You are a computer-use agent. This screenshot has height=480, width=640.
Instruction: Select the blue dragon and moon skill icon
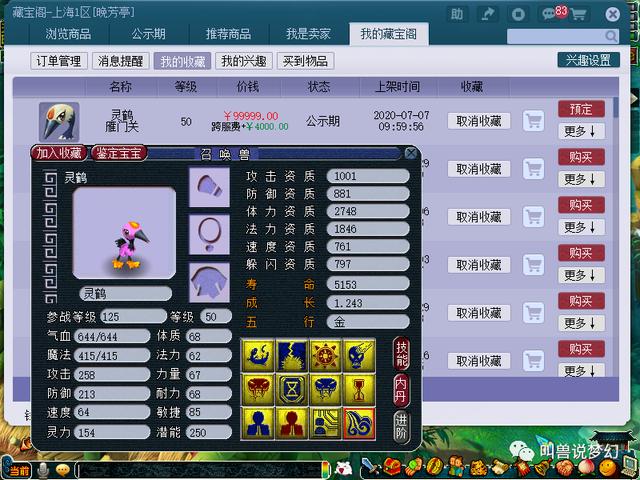pos(258,355)
